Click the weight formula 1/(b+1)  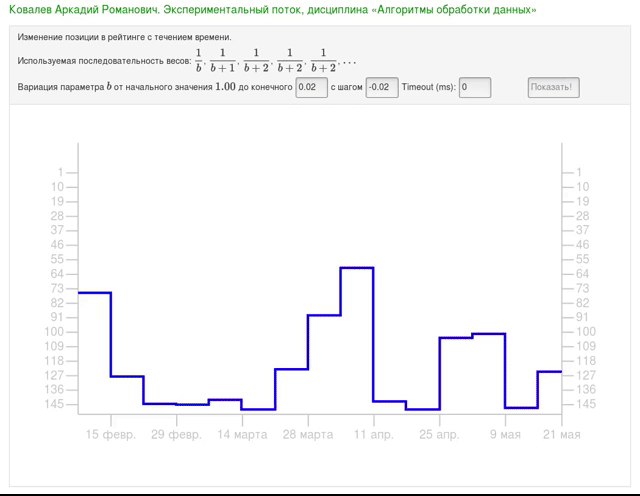click(222, 60)
